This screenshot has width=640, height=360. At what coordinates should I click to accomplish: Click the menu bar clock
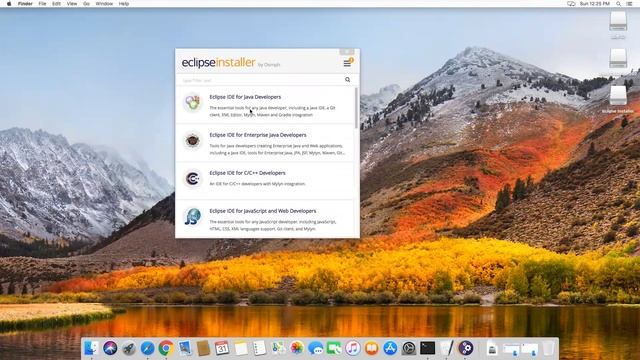point(594,4)
